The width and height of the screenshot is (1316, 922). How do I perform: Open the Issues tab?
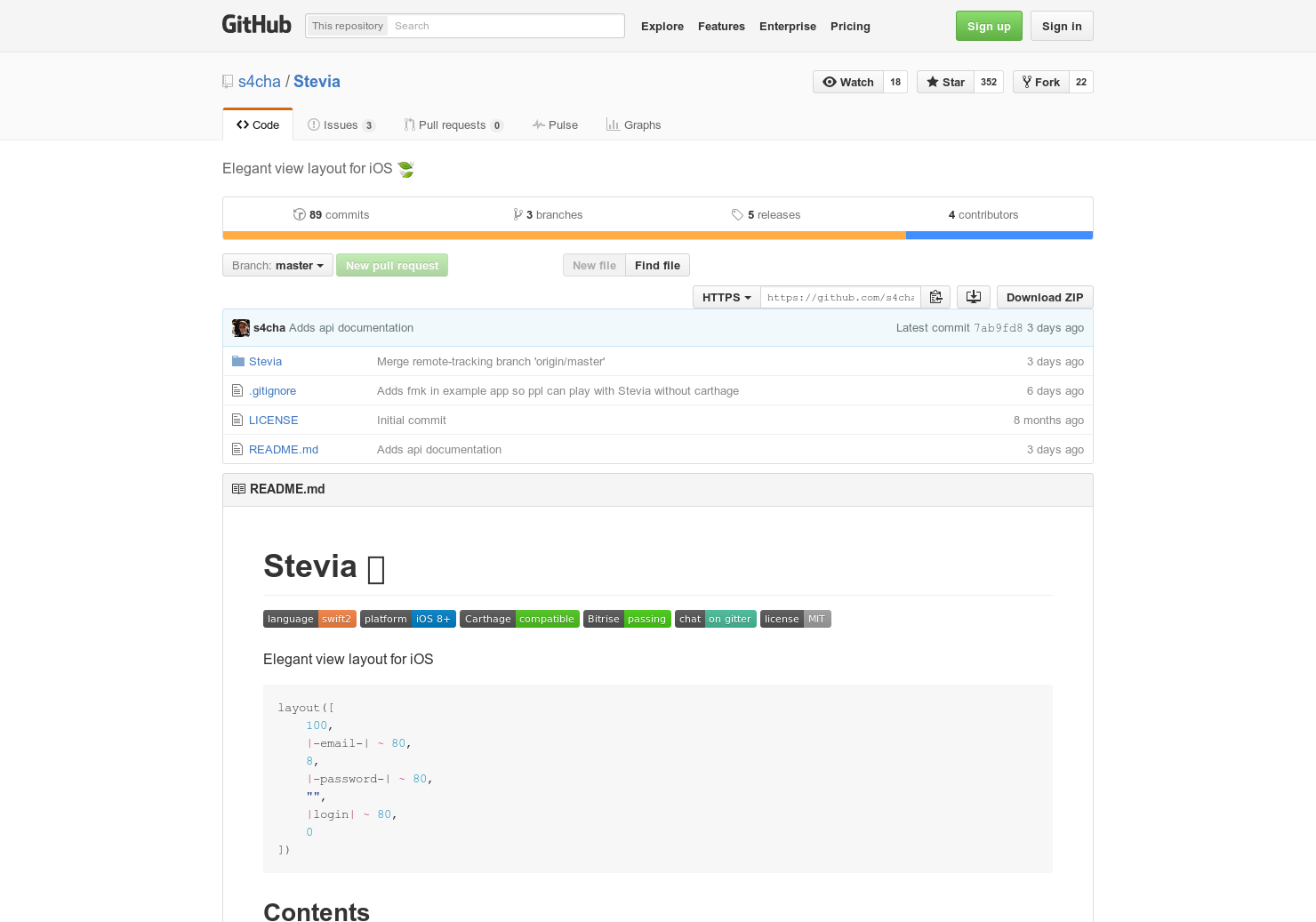pos(341,124)
